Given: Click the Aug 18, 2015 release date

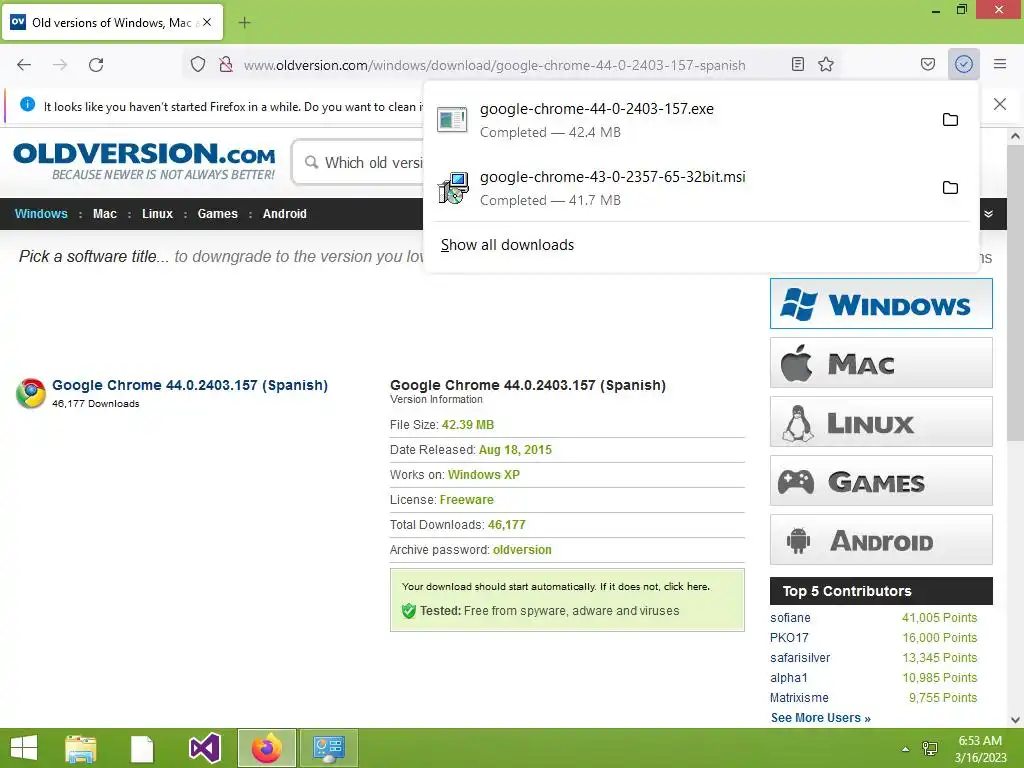Looking at the screenshot, I should 515,450.
